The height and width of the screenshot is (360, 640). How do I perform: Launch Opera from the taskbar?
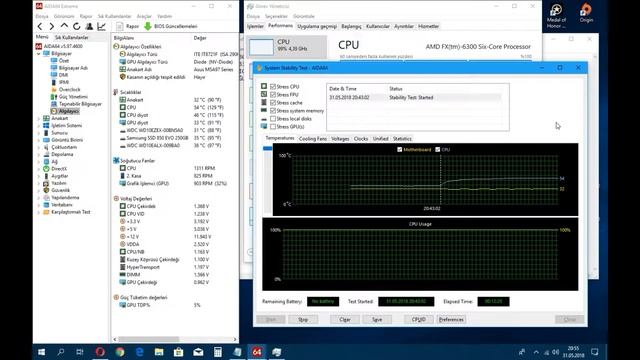click(100, 352)
